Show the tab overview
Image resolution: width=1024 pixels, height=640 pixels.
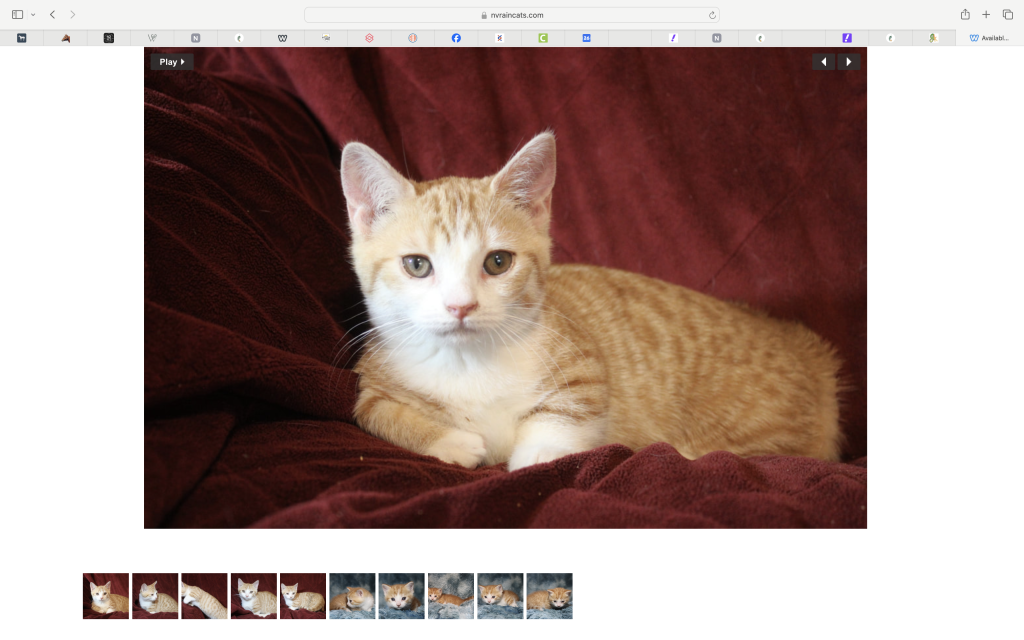[1008, 14]
